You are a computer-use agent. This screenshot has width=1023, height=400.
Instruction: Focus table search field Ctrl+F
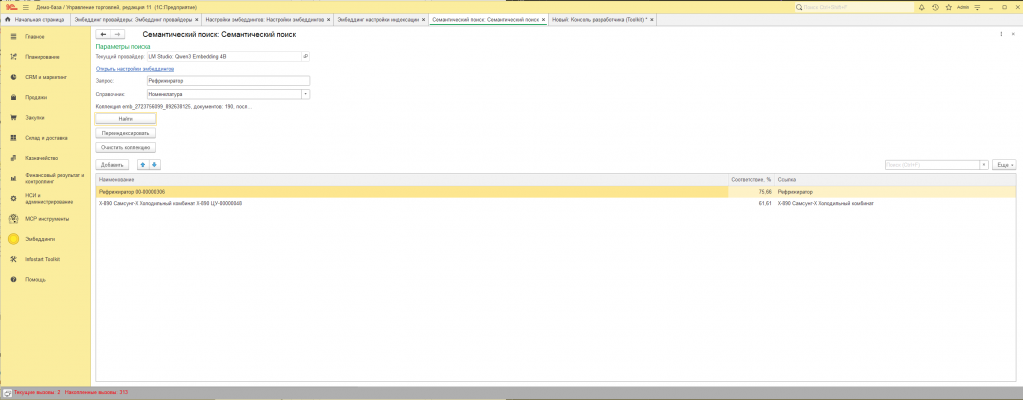click(932, 165)
